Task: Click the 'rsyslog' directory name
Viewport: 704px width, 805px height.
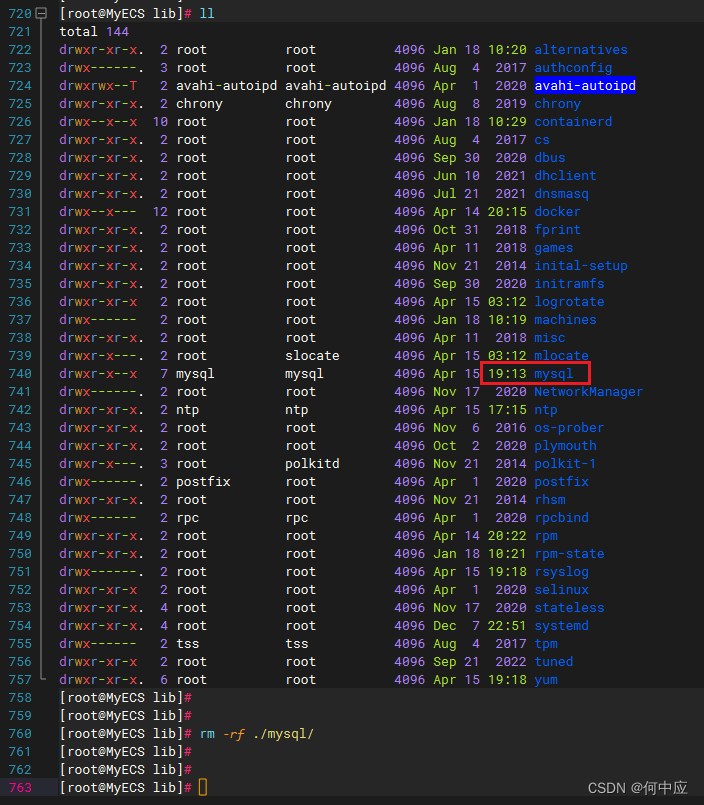Action: pyautogui.click(x=561, y=571)
